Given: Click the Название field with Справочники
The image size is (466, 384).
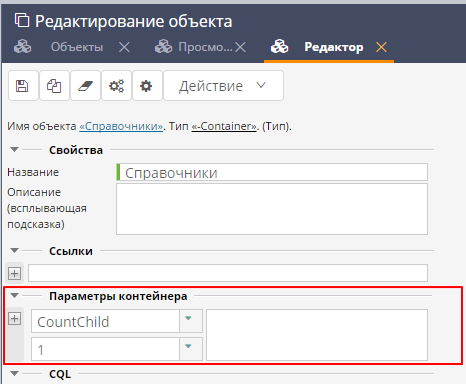Looking at the screenshot, I should (x=272, y=172).
